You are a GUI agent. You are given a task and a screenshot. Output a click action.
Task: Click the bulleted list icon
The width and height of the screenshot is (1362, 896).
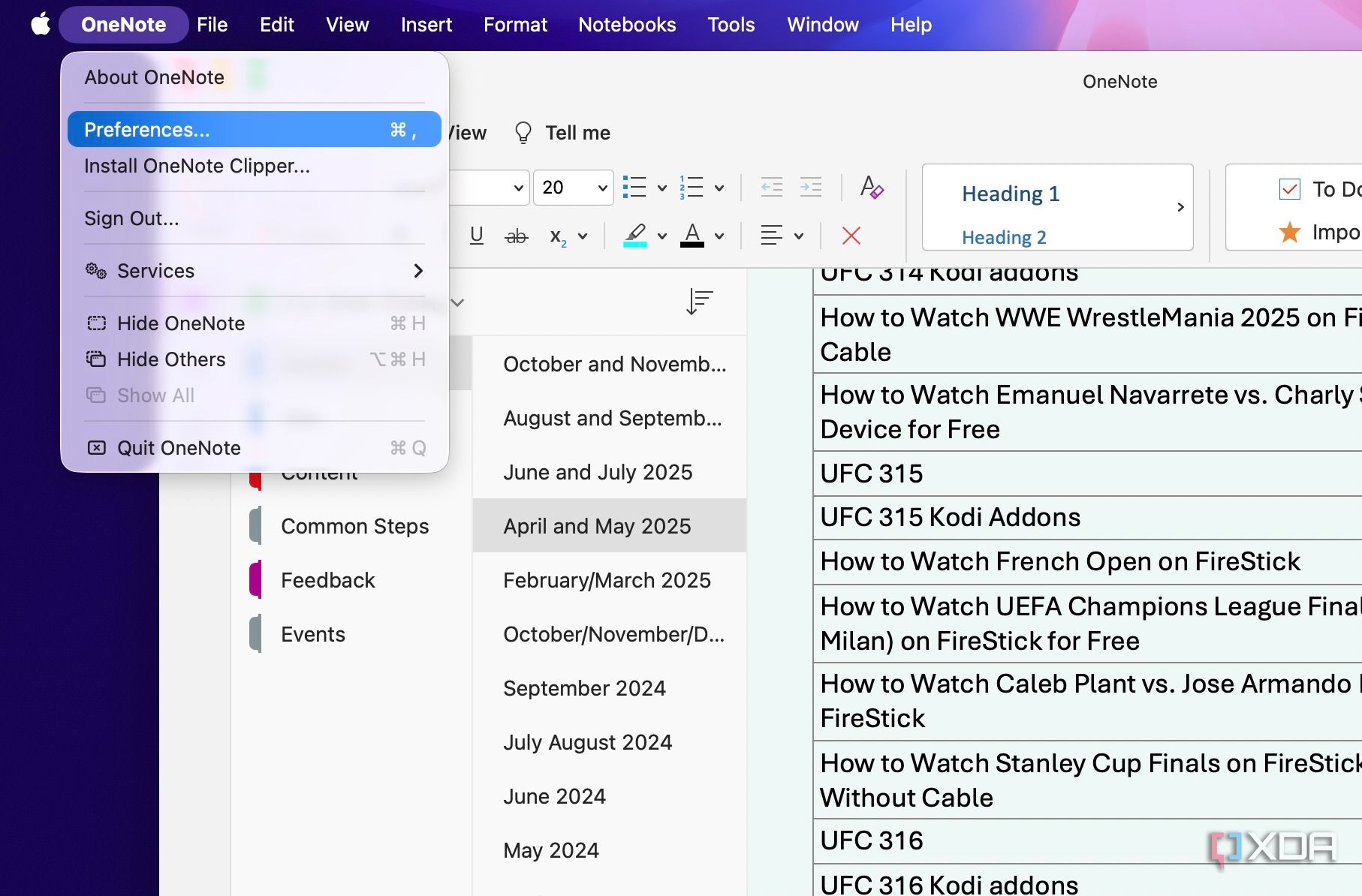634,188
